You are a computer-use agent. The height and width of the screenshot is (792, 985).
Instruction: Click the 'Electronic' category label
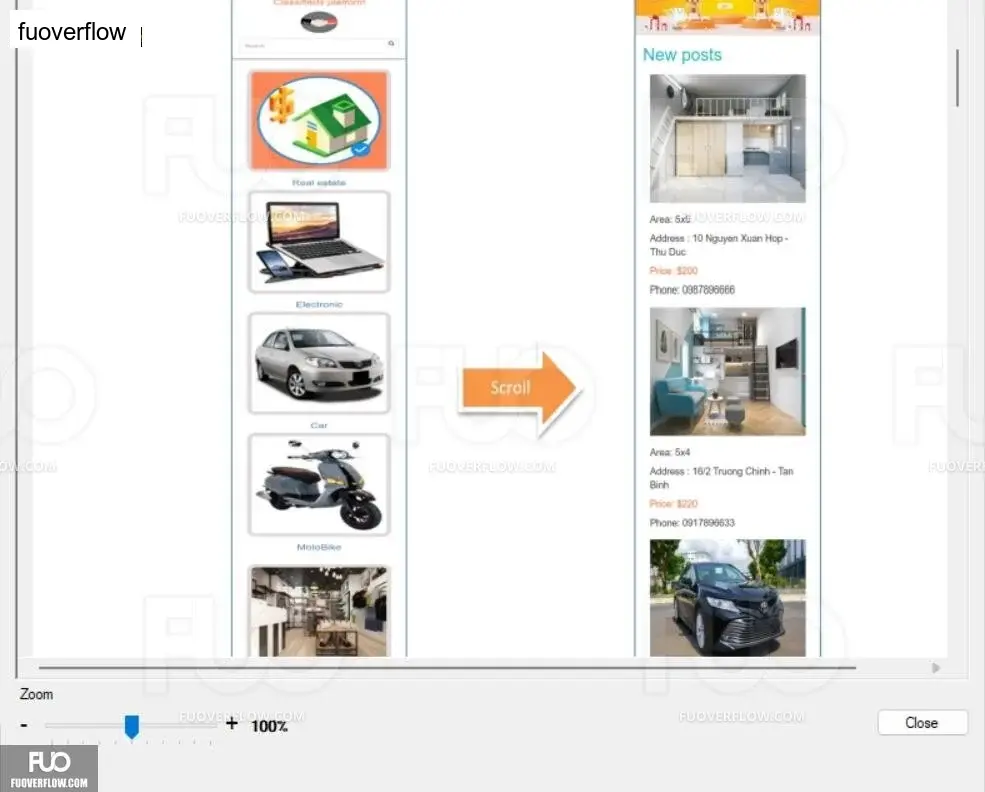click(319, 305)
